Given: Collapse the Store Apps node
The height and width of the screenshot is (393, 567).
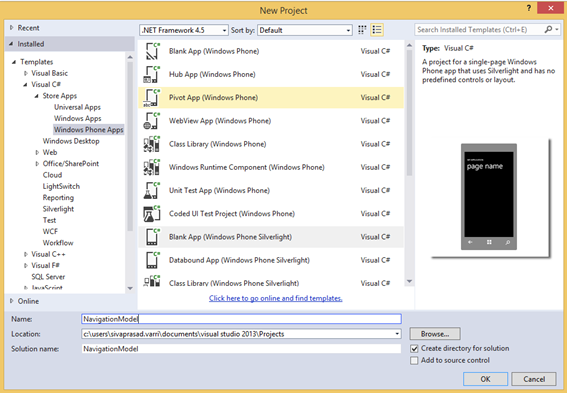Looking at the screenshot, I should point(37,96).
